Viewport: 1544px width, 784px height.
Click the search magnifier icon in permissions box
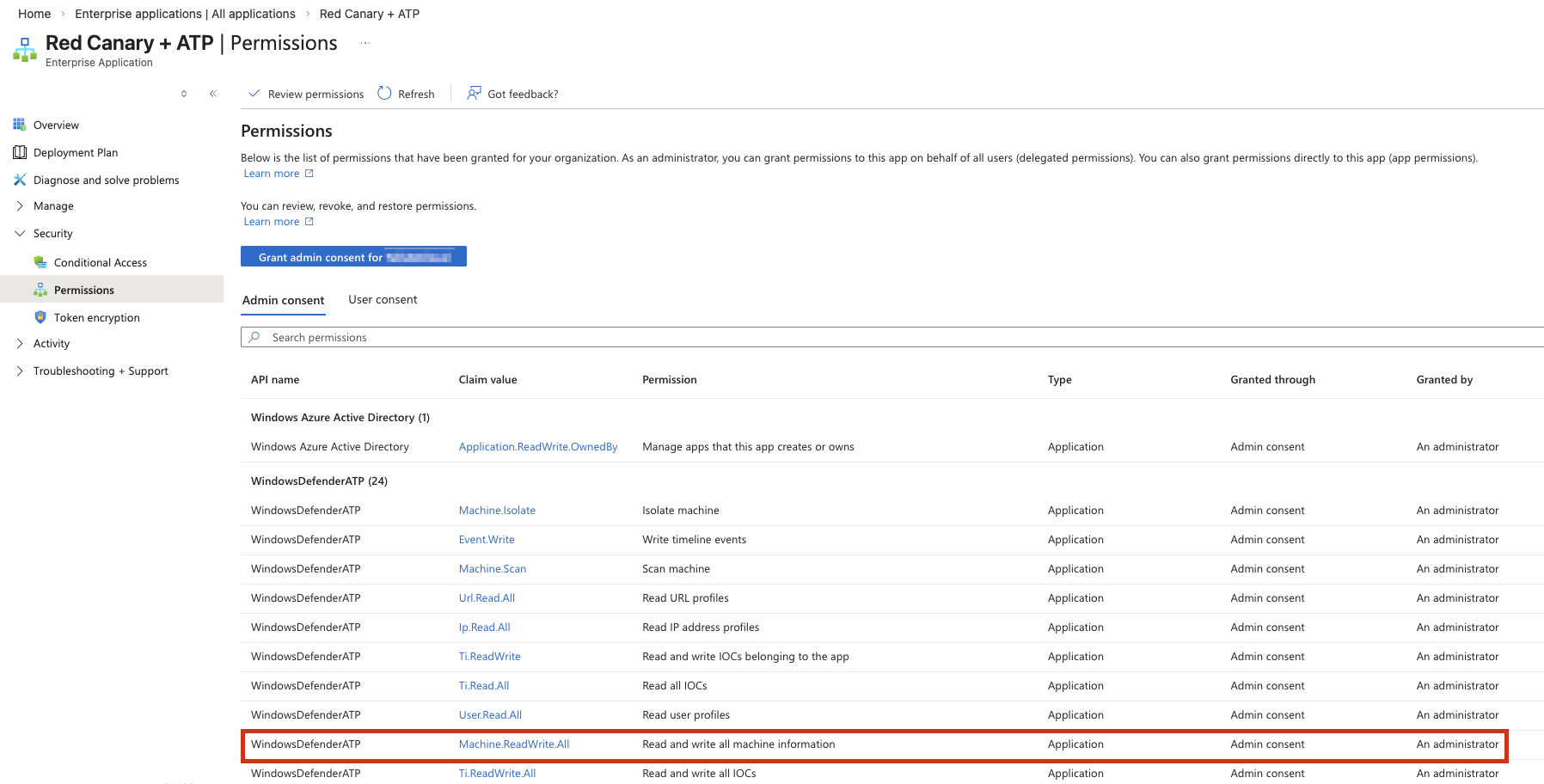(254, 337)
